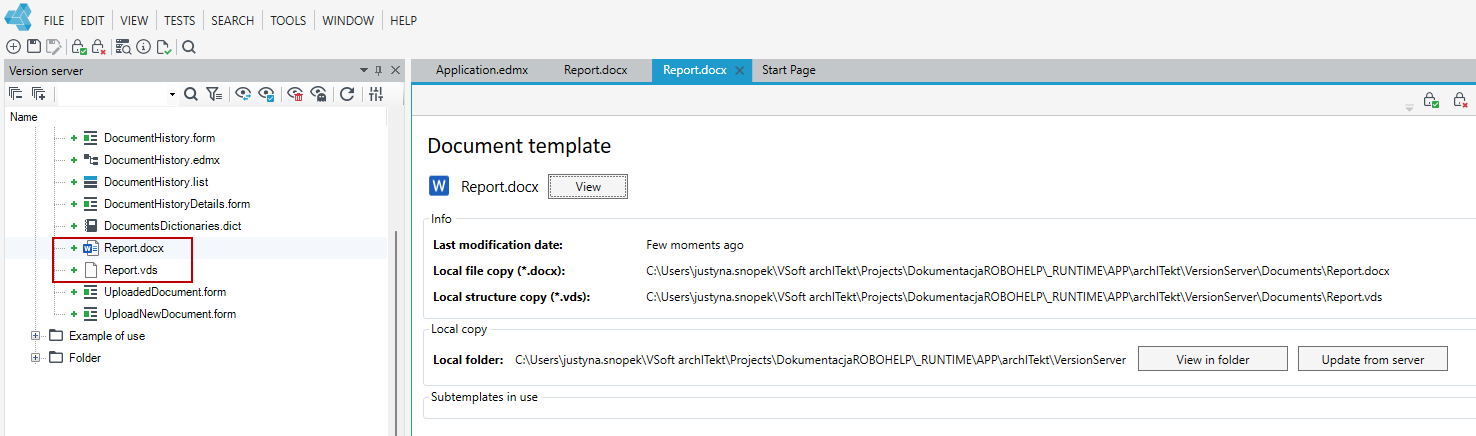This screenshot has width=1476, height=436.
Task: Select DocumentHistory.form in the tree
Action: [x=159, y=138]
